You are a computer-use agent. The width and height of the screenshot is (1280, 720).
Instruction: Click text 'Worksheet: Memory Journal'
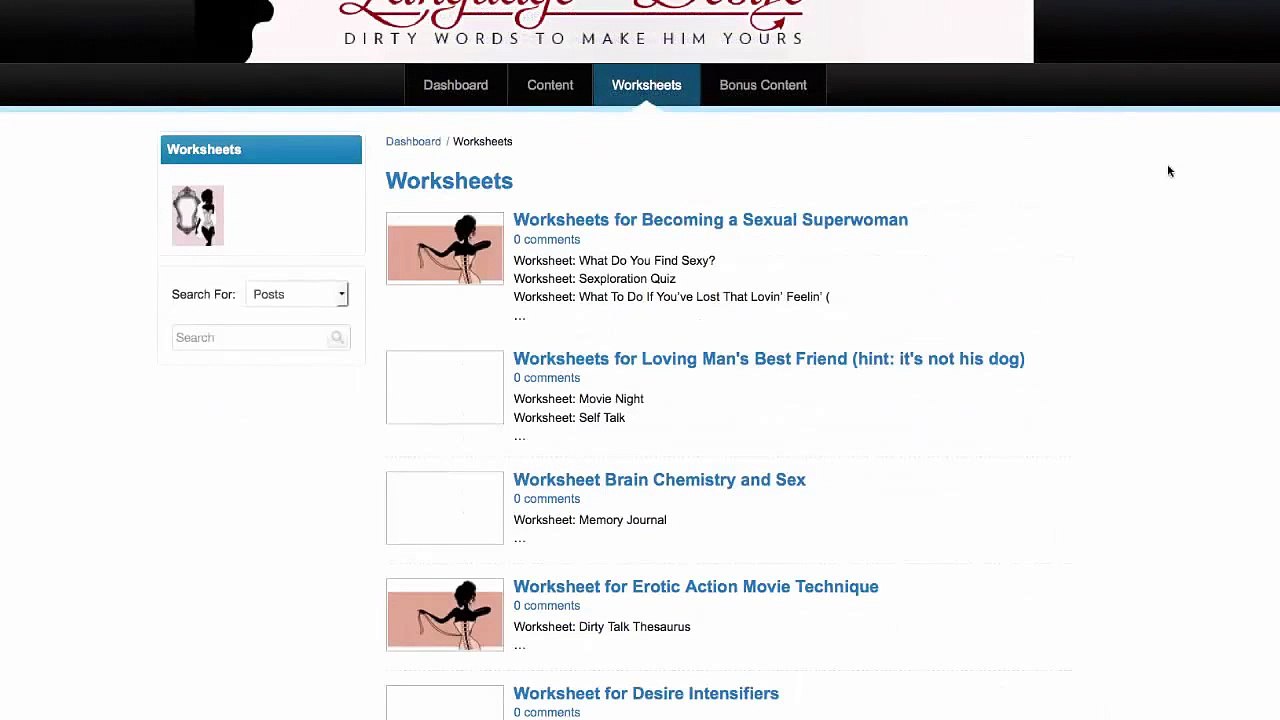tap(590, 520)
